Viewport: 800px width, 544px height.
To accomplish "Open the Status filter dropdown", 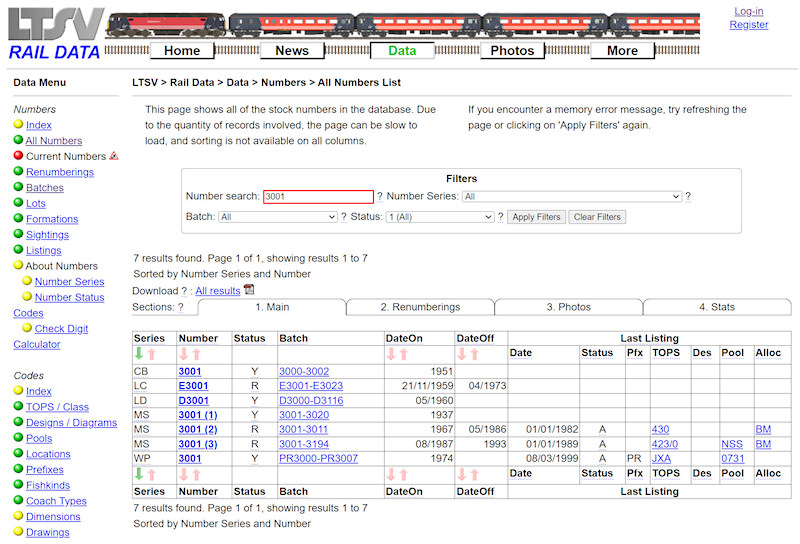I will [440, 217].
